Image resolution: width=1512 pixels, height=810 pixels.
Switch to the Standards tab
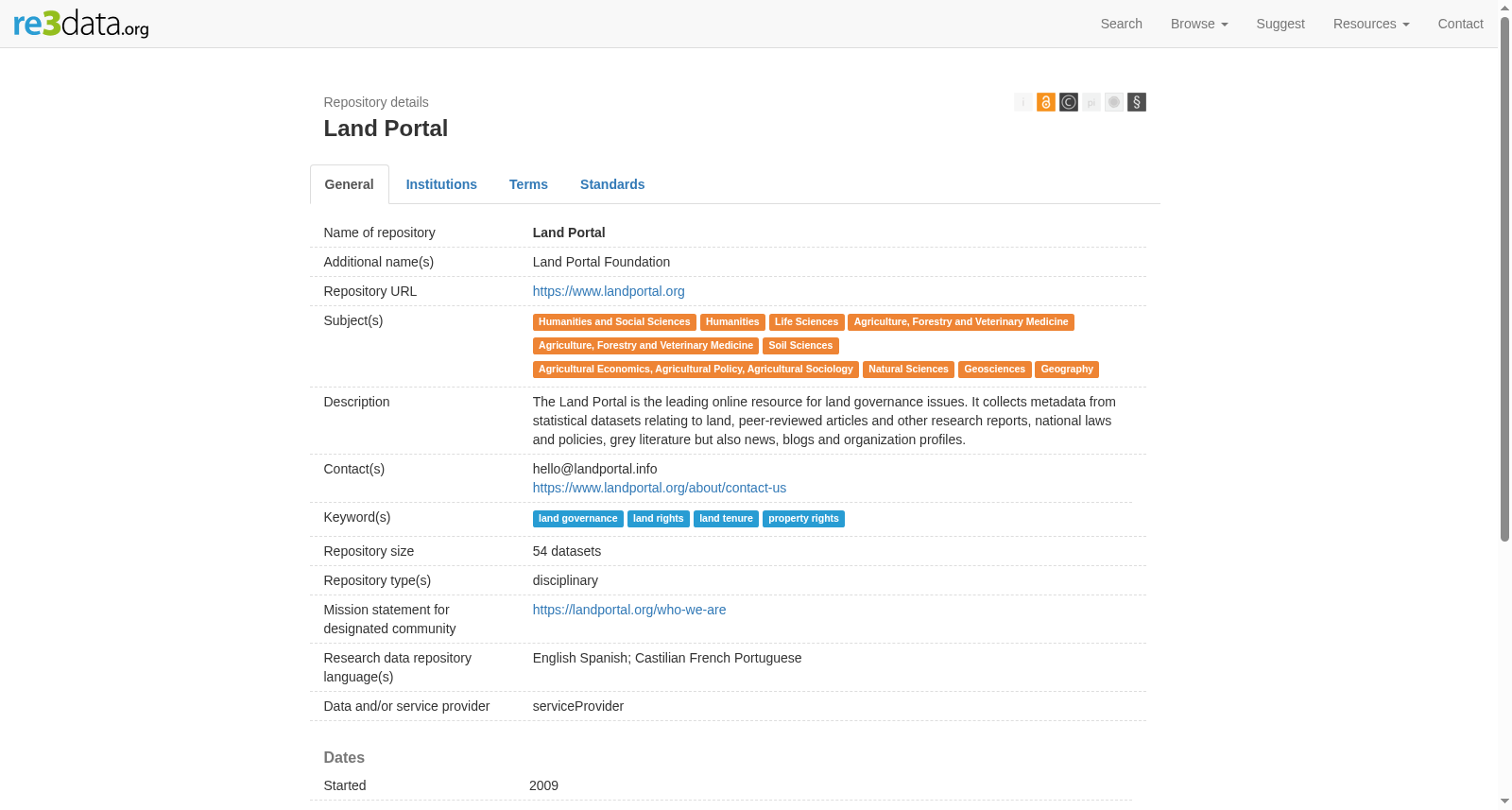click(x=612, y=184)
